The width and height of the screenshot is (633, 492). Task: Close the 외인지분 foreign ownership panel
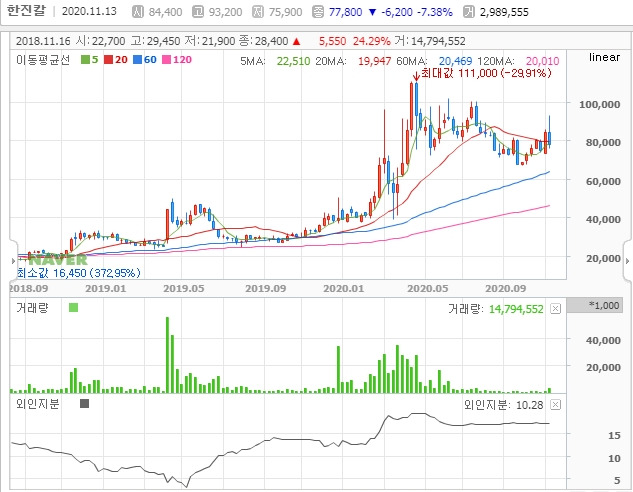click(x=556, y=404)
